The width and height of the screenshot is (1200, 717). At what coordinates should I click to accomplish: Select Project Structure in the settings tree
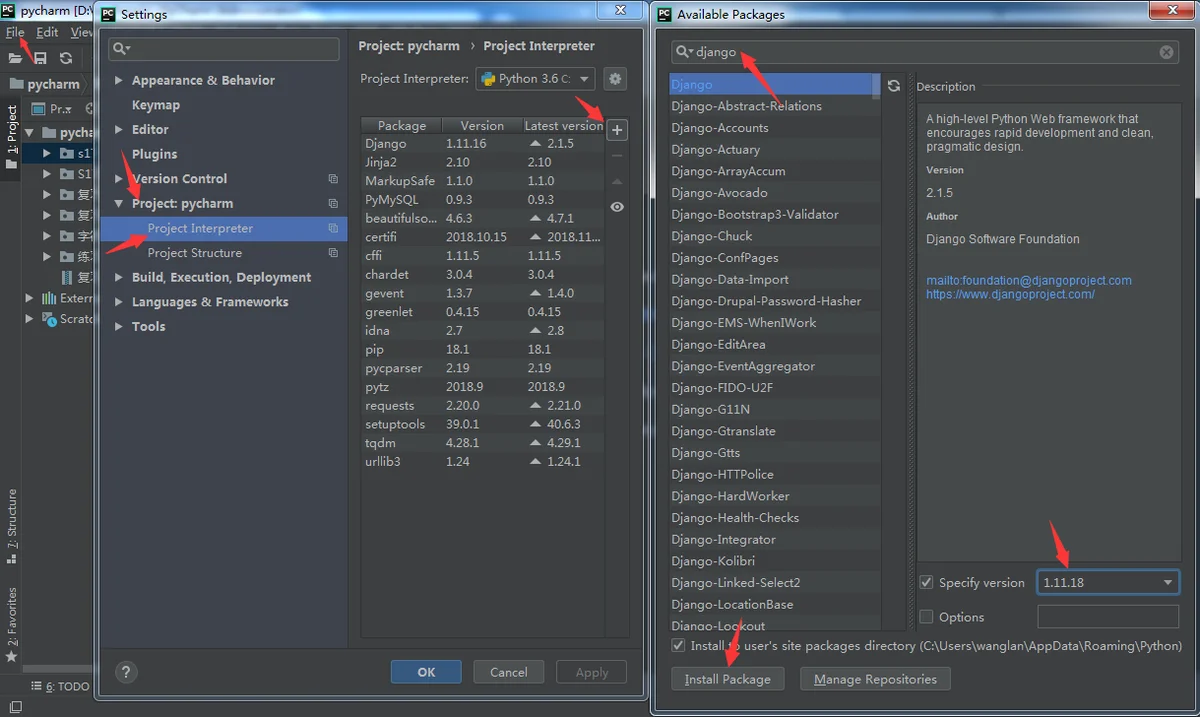coord(195,253)
